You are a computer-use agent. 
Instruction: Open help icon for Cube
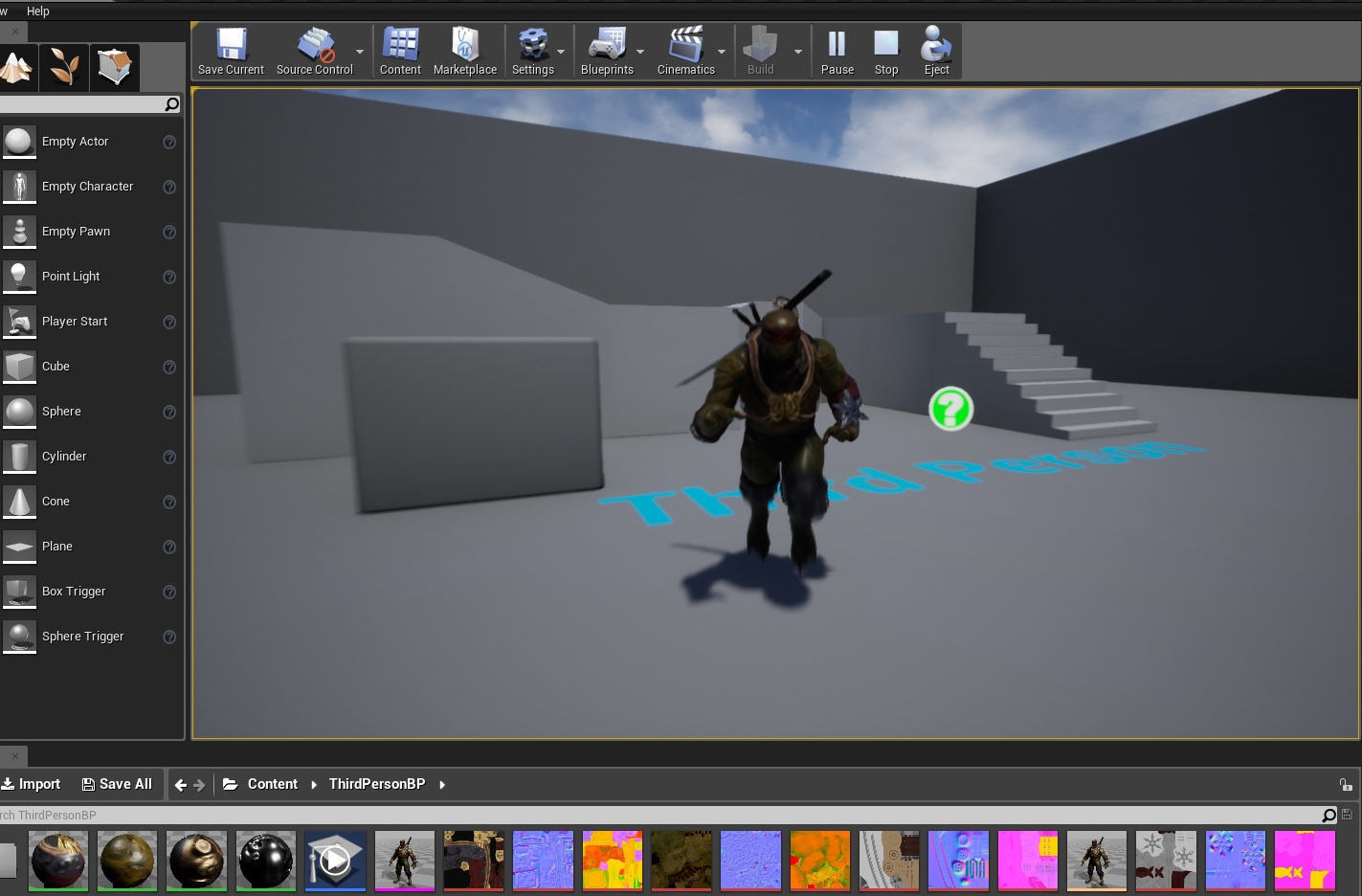coord(169,367)
